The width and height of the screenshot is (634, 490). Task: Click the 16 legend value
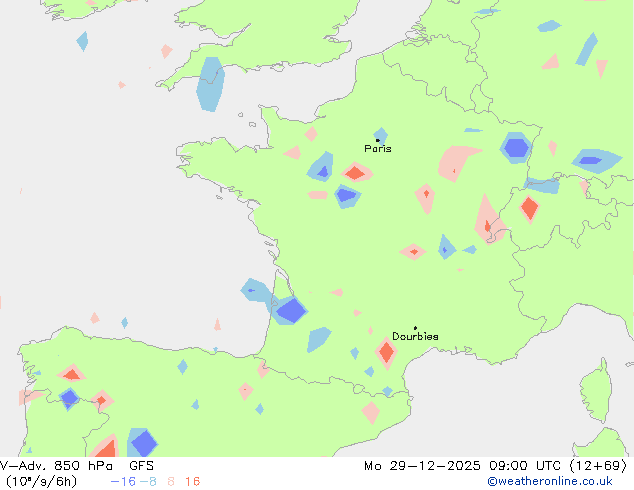click(192, 482)
